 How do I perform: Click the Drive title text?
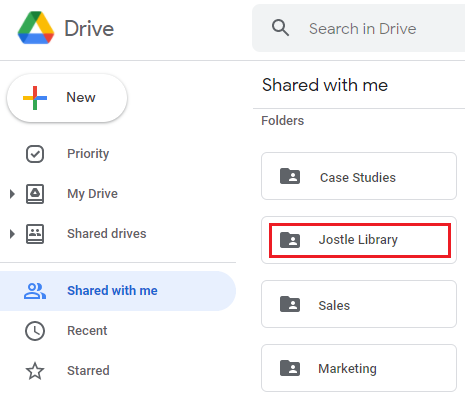coord(89,28)
